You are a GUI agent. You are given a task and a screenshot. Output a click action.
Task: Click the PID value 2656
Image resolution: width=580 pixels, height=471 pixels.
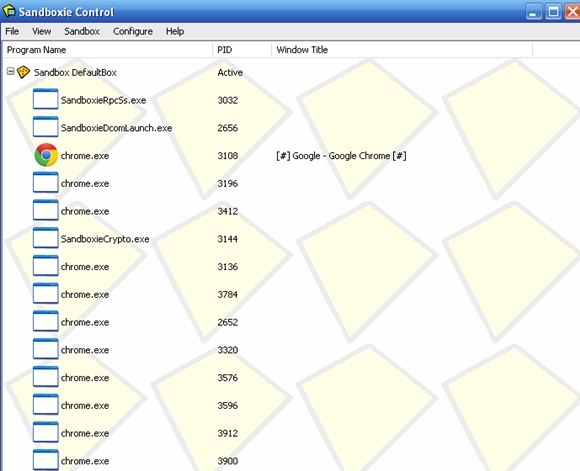coord(227,128)
